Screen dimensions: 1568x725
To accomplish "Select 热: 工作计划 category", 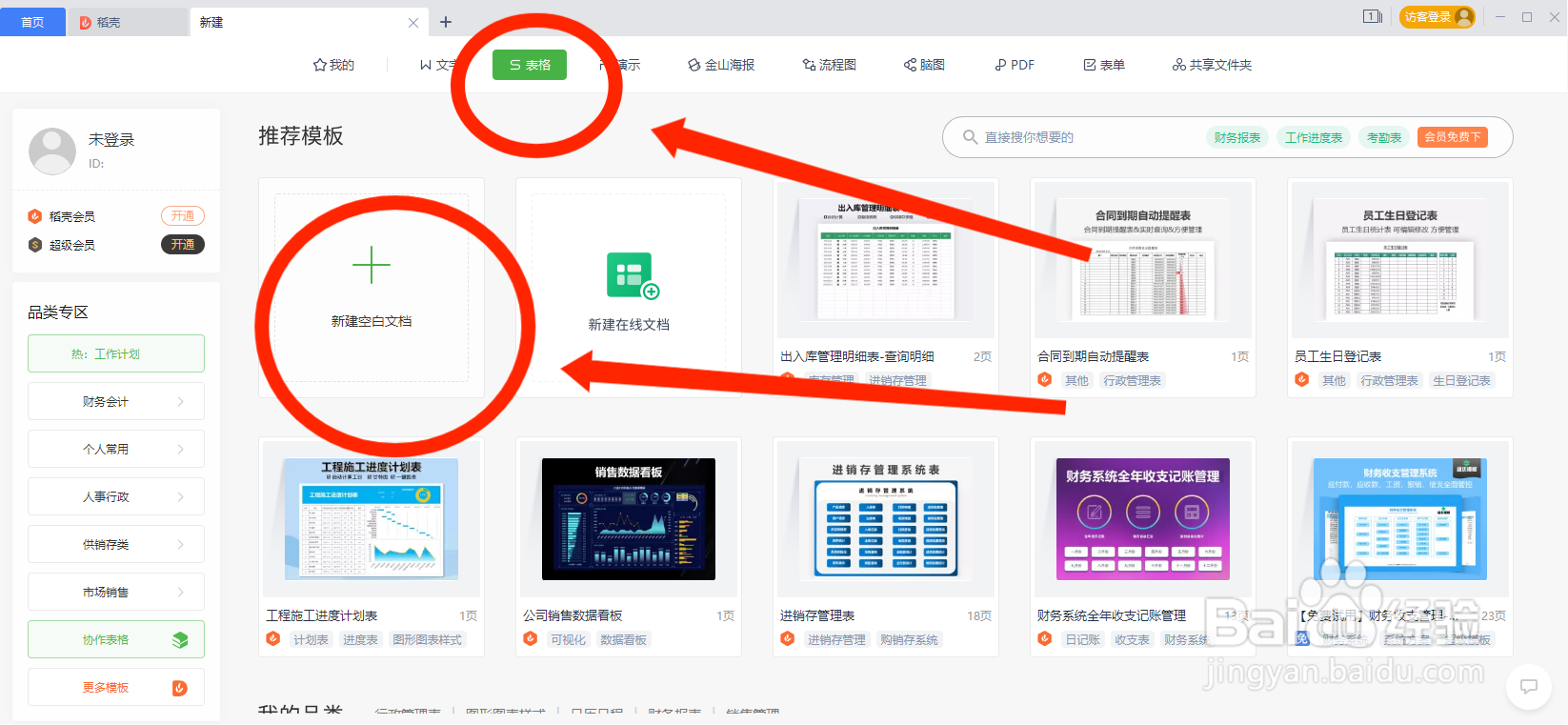I will [x=116, y=353].
